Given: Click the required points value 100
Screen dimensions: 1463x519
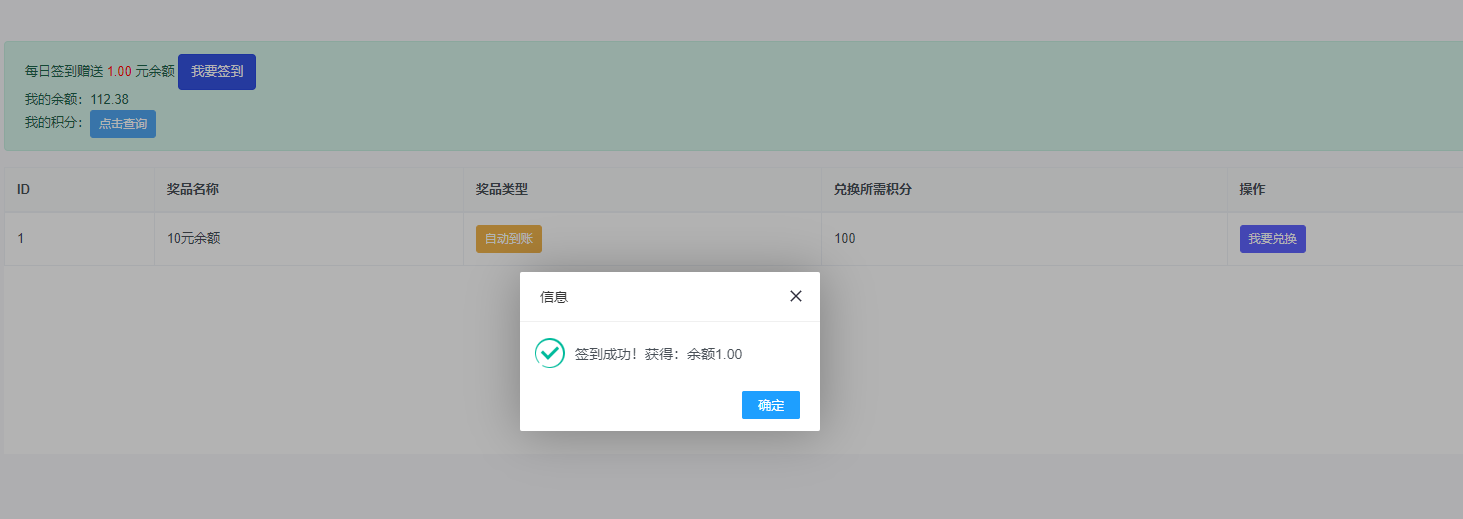Looking at the screenshot, I should (x=845, y=239).
